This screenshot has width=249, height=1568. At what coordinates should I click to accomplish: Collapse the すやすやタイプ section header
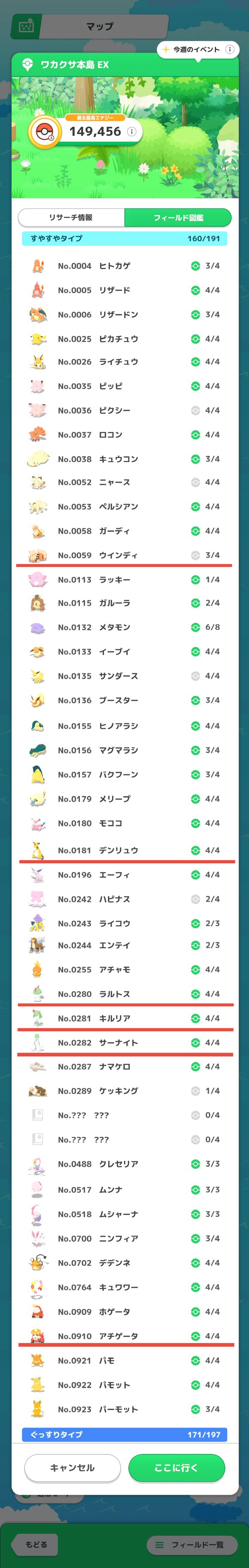click(x=124, y=239)
